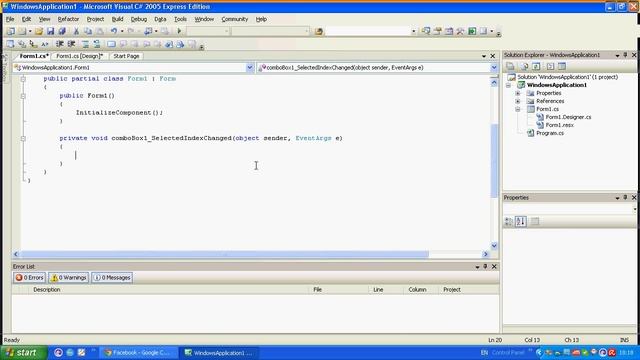This screenshot has height=360, width=640.
Task: Click the Save All icon
Action: point(62,31)
